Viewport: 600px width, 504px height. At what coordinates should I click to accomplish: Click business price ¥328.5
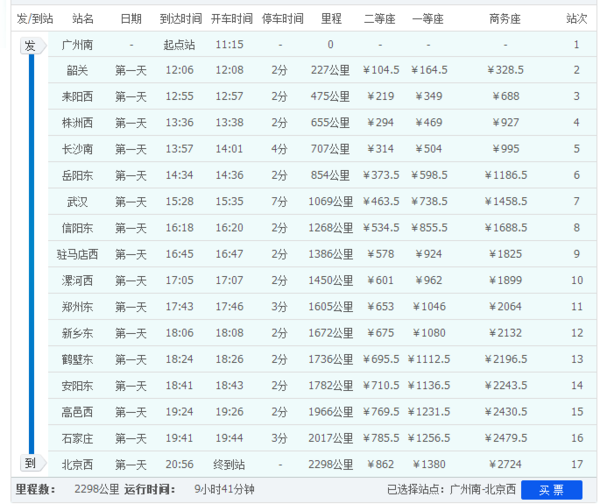(505, 70)
